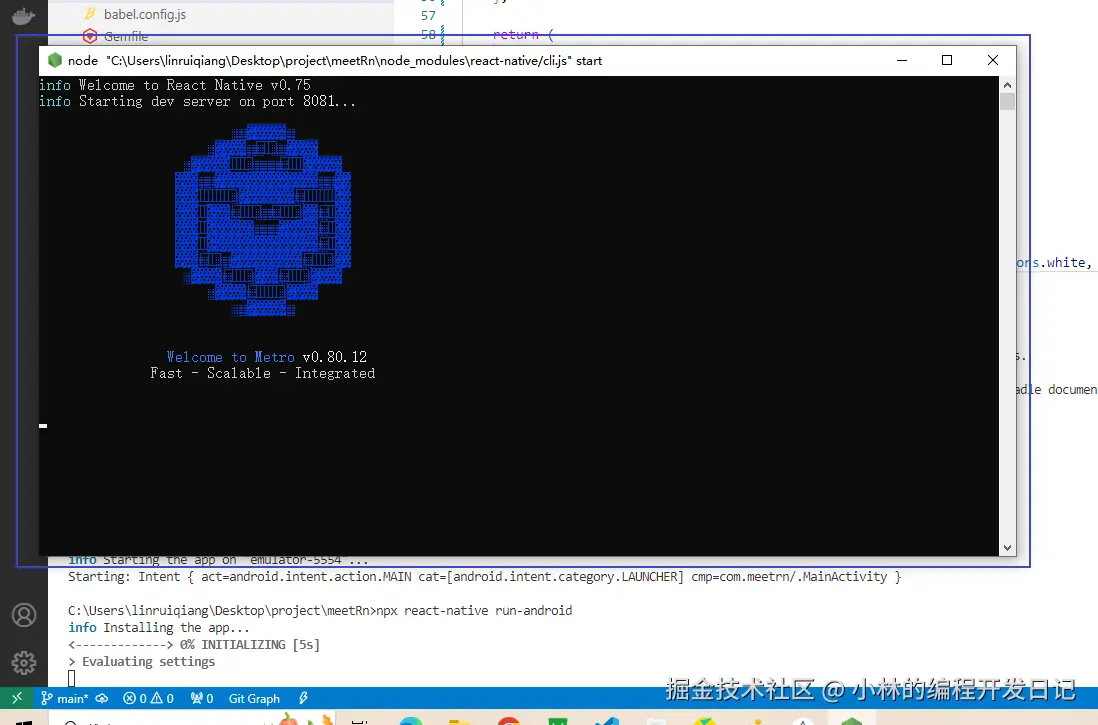Show forwarded ports indicator in the status bar
Screen dimensions: 1098x725
click(x=202, y=698)
